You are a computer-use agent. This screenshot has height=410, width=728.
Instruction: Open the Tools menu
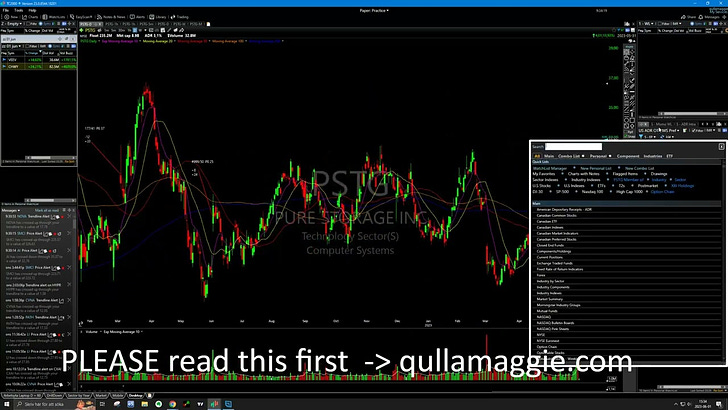tap(19, 10)
